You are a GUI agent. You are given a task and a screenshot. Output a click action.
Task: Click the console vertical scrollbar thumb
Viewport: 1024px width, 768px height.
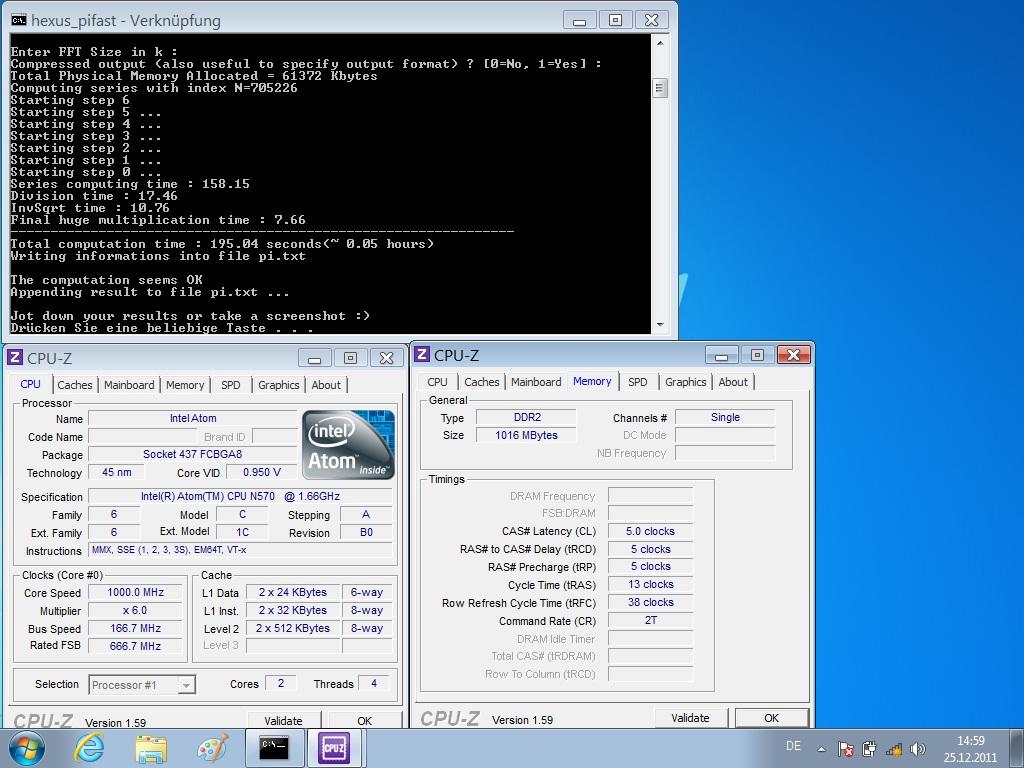(660, 88)
